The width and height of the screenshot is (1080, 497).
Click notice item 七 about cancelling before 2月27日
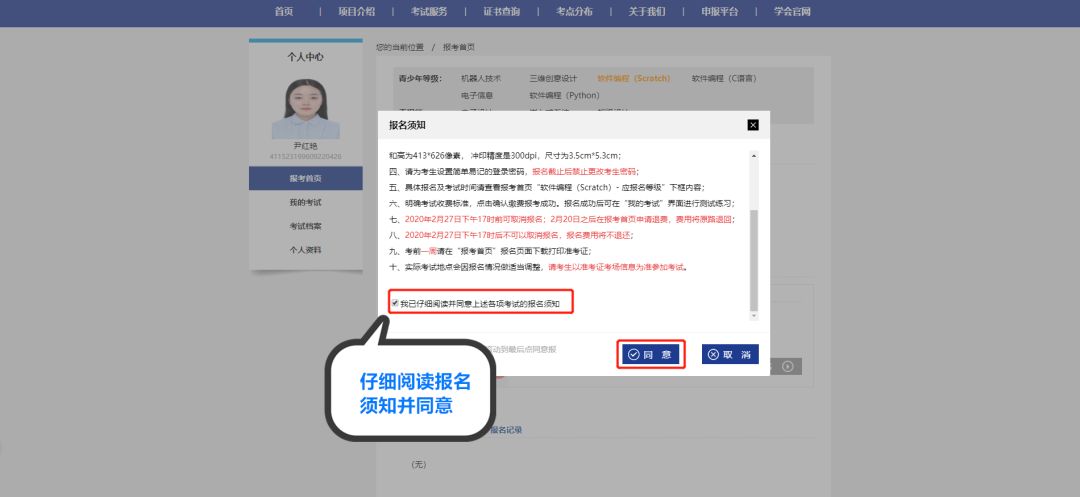pyautogui.click(x=562, y=220)
